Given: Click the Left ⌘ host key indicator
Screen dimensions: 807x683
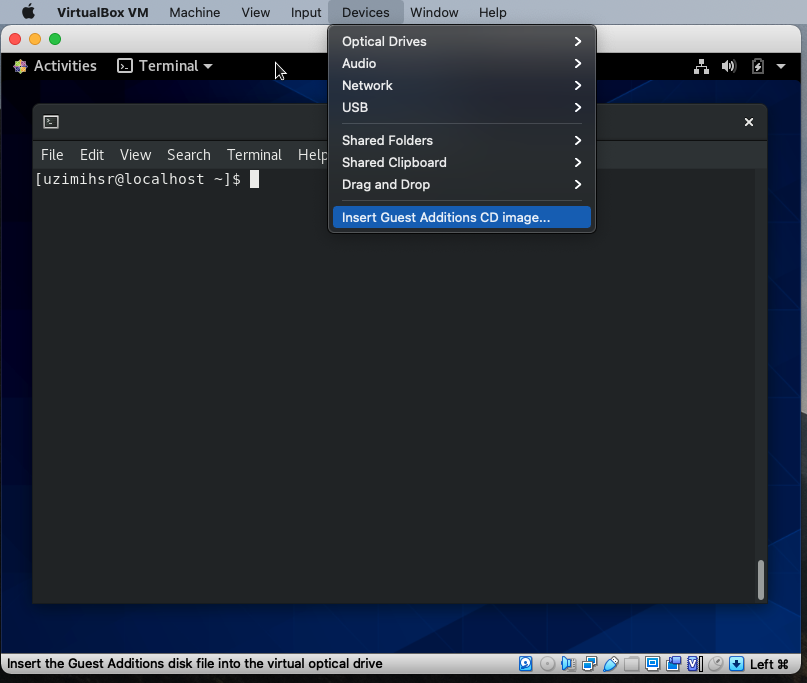Looking at the screenshot, I should click(x=769, y=664).
